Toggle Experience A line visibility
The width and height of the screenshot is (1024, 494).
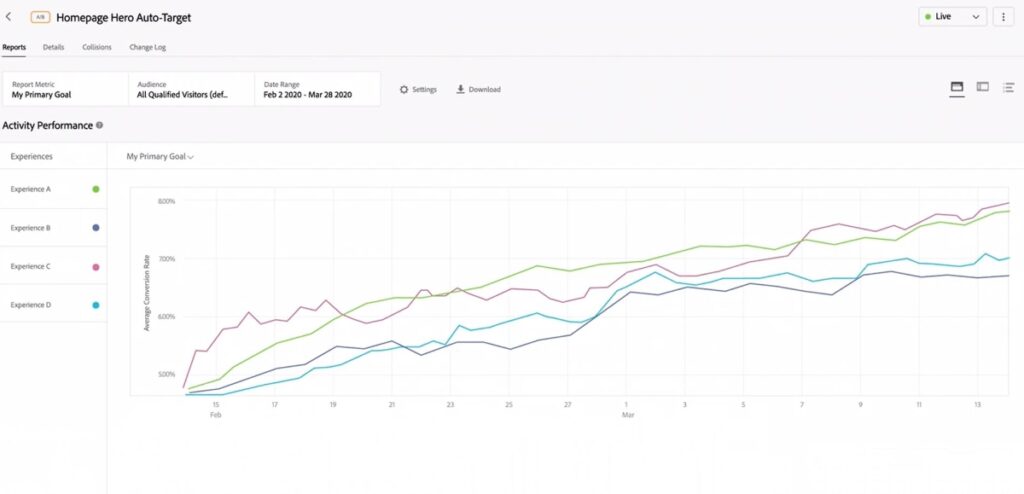[x=95, y=189]
